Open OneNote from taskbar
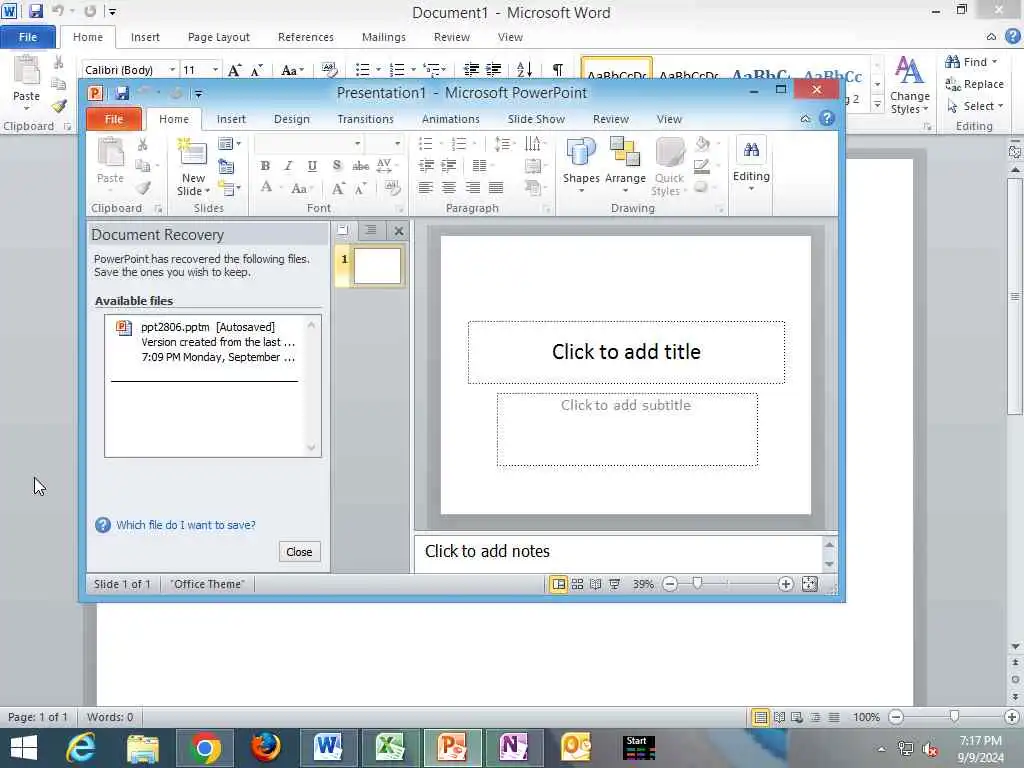The image size is (1024, 768). (513, 748)
